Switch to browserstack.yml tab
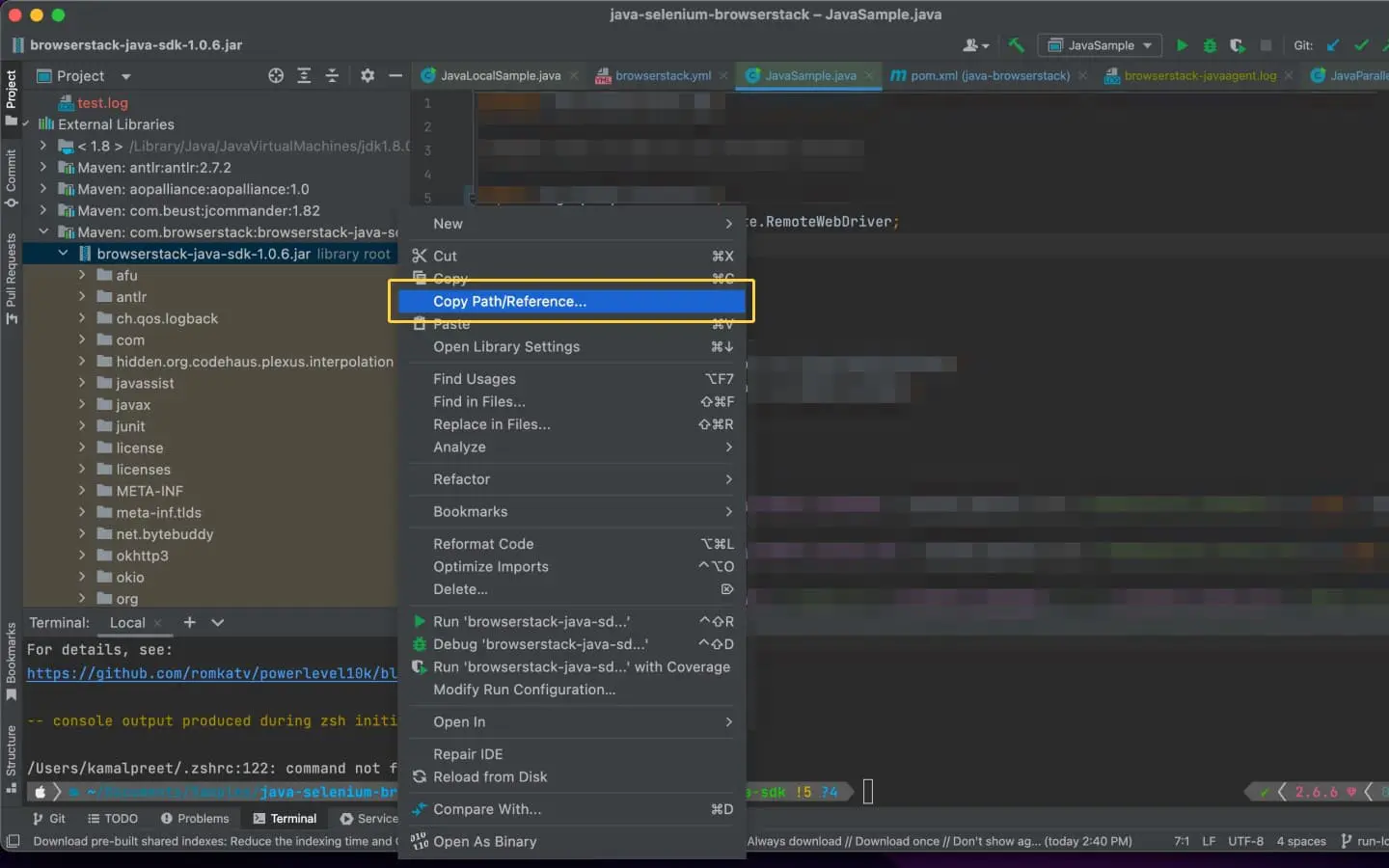Viewport: 1389px width, 868px height. pos(662,75)
